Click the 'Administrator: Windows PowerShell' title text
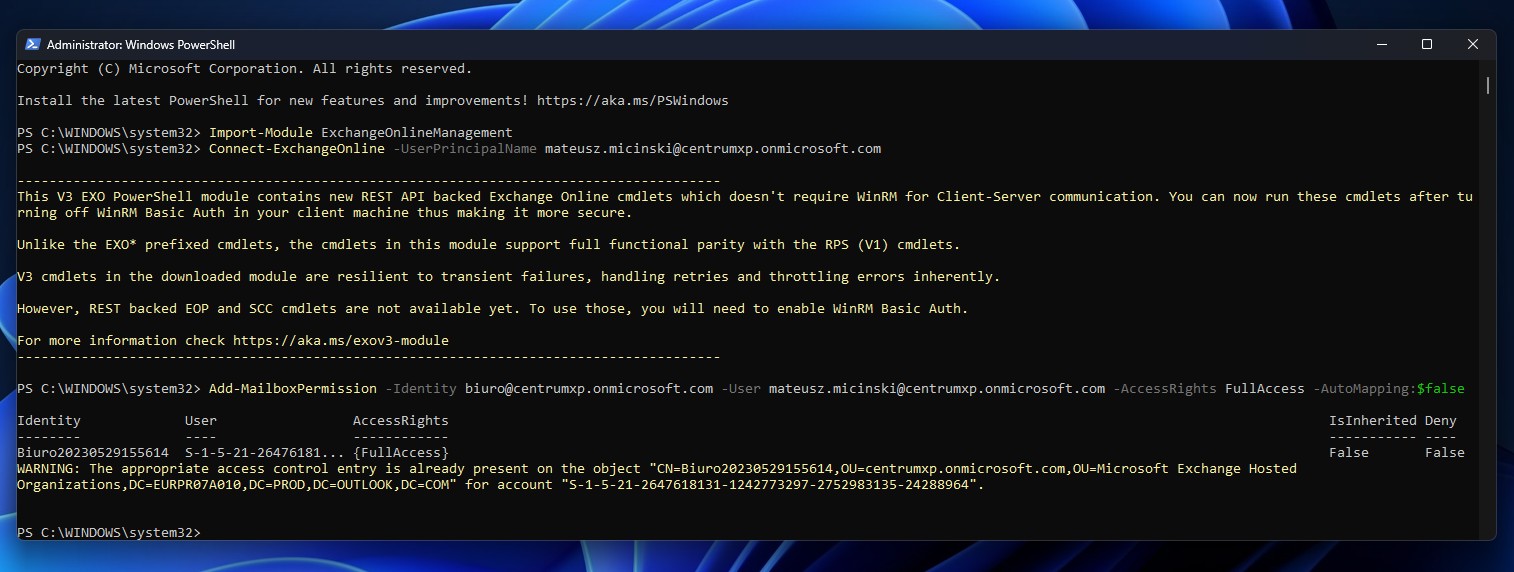 [141, 44]
